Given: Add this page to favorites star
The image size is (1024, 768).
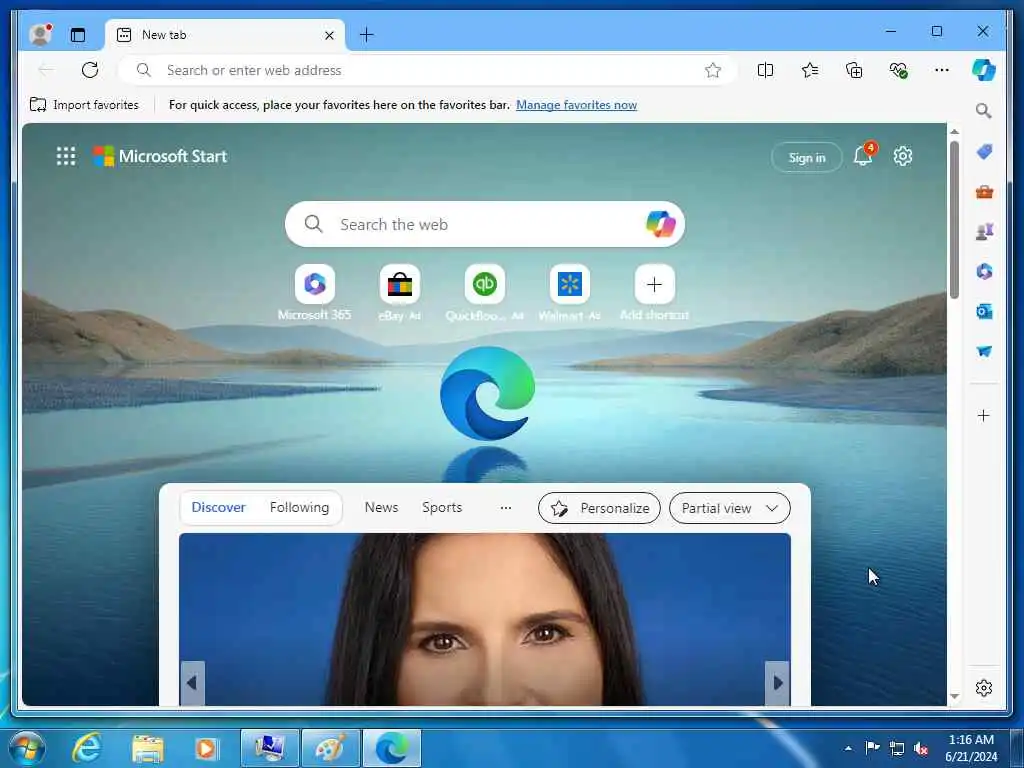Looking at the screenshot, I should pos(712,70).
